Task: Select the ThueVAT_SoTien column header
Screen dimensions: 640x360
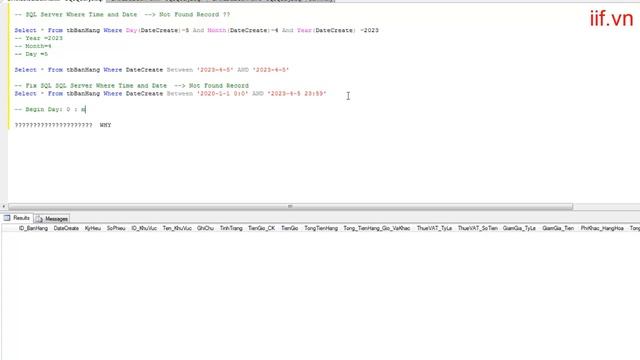Action: tap(478, 228)
